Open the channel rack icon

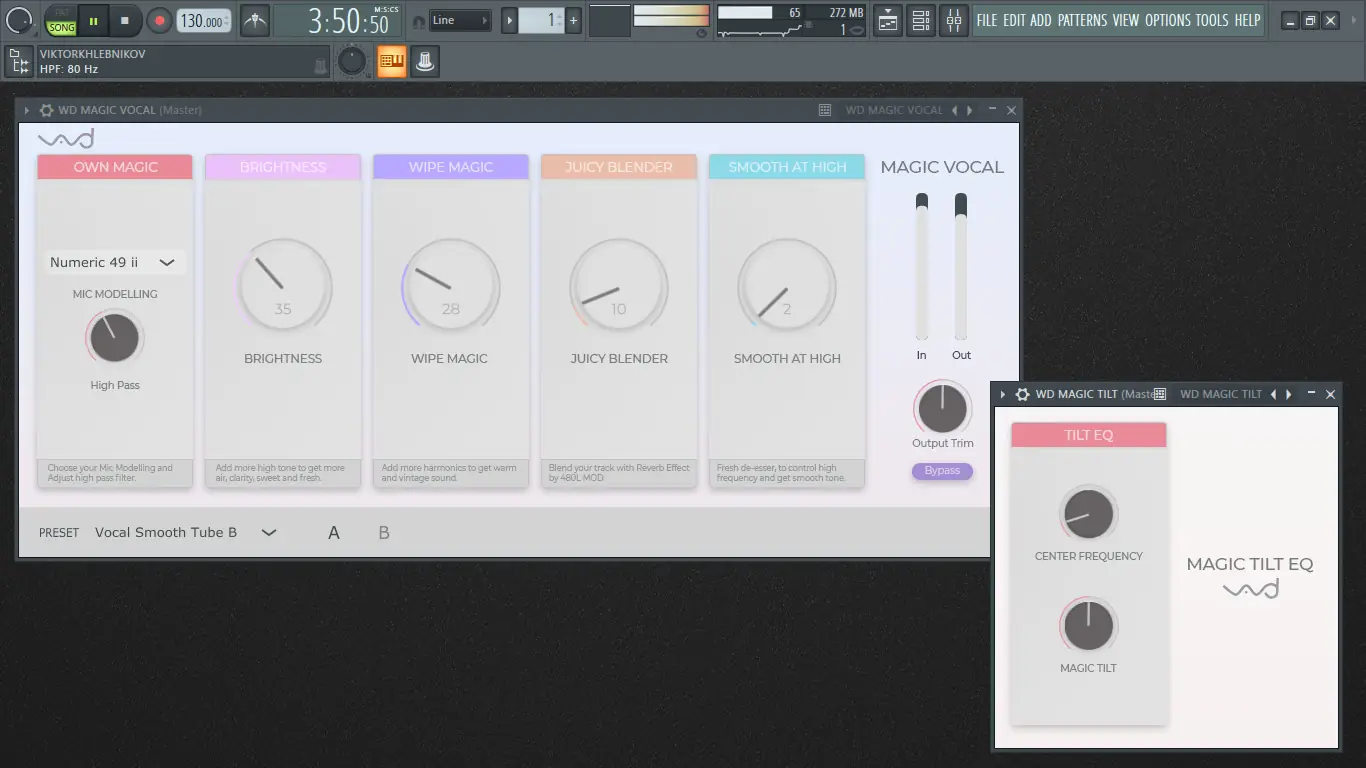coord(921,20)
